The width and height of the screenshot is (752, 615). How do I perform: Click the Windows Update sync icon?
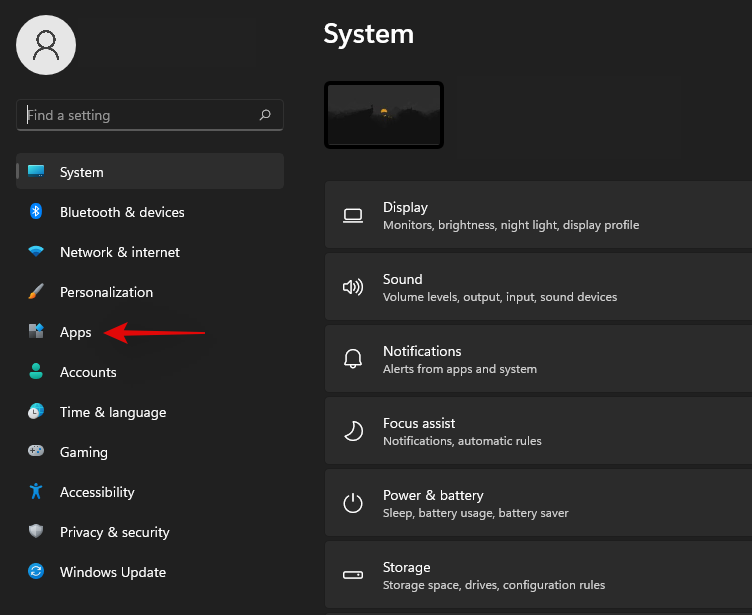[36, 572]
